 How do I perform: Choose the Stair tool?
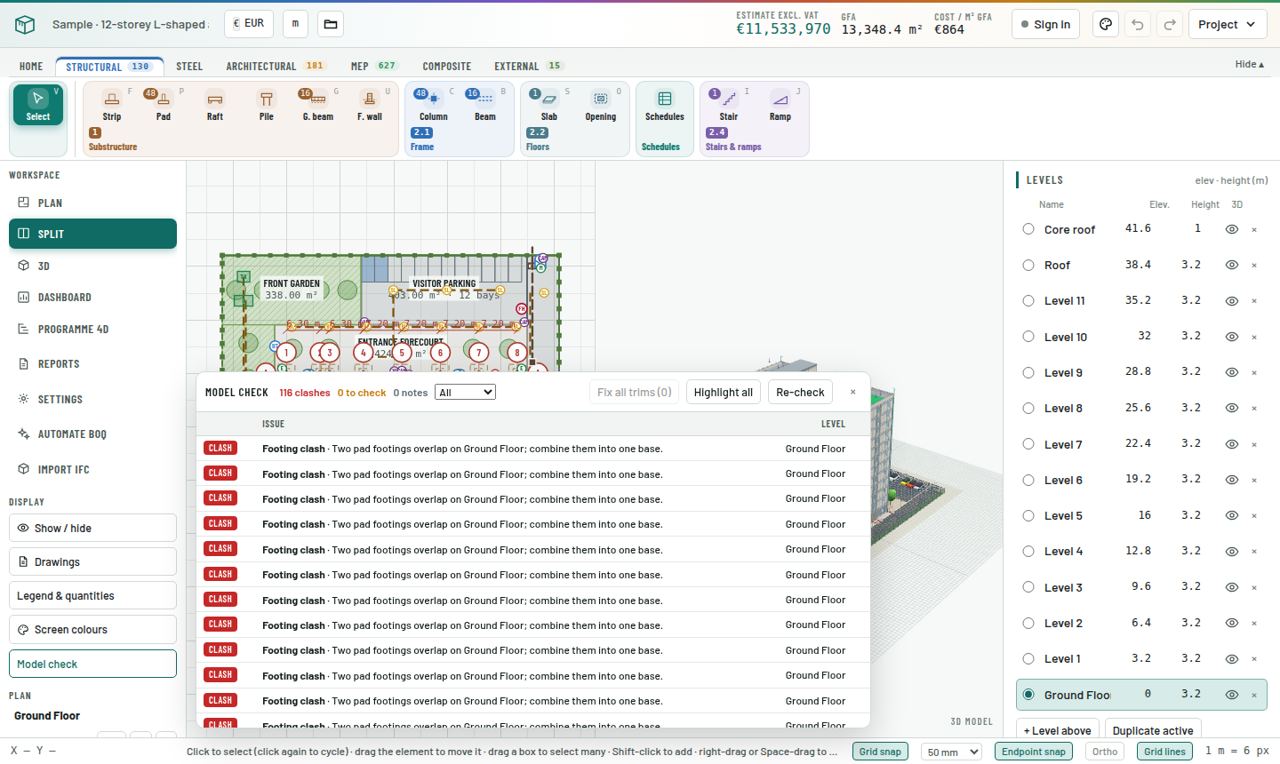tap(729, 106)
